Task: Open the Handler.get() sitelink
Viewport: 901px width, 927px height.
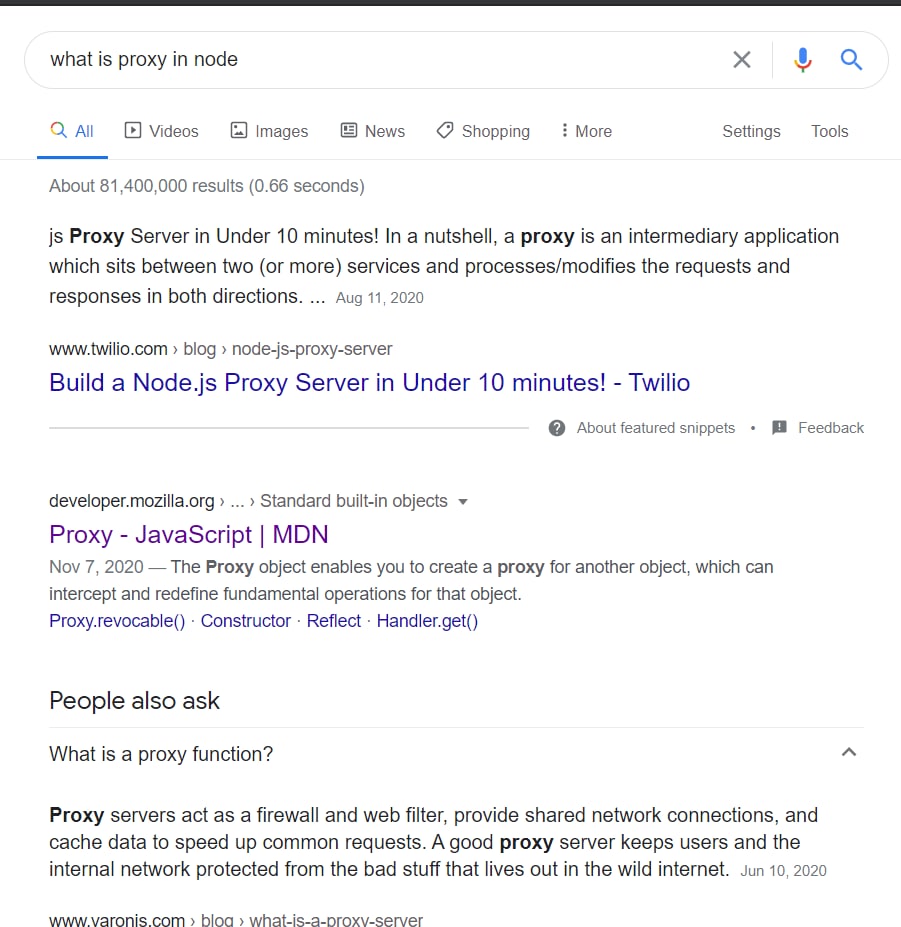Action: [427, 621]
